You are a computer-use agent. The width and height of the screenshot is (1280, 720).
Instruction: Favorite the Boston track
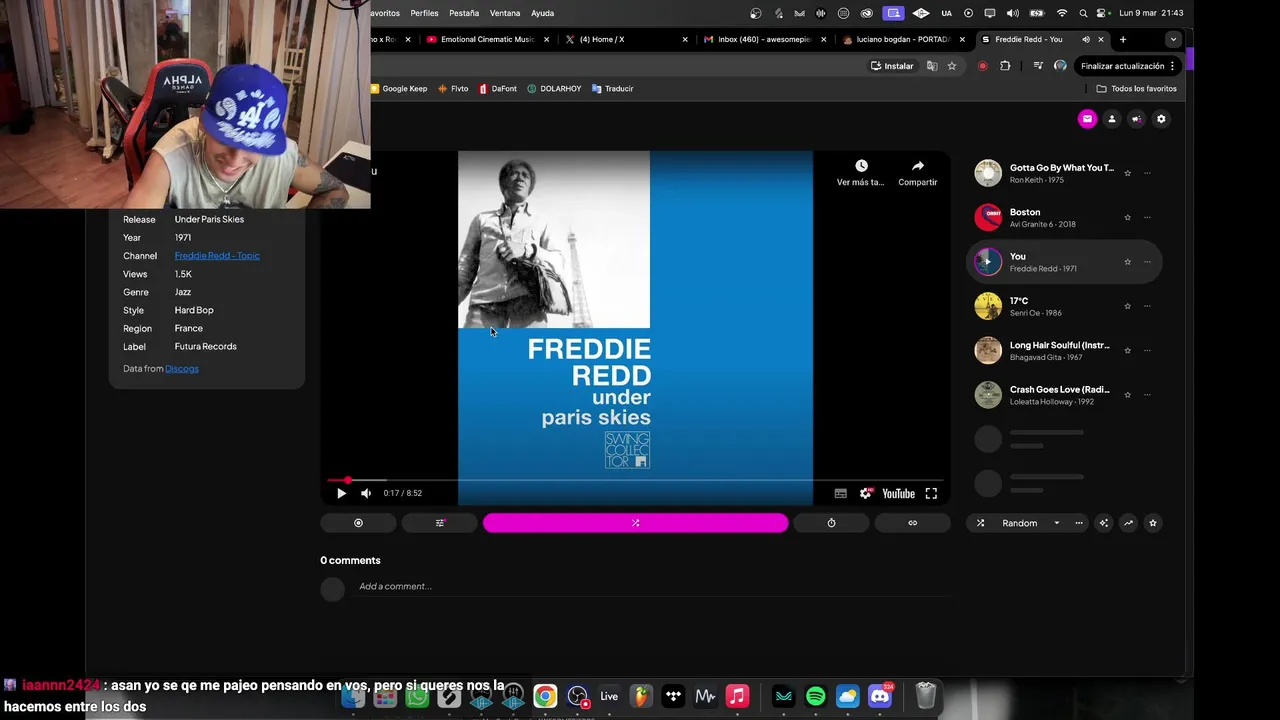pos(1127,217)
